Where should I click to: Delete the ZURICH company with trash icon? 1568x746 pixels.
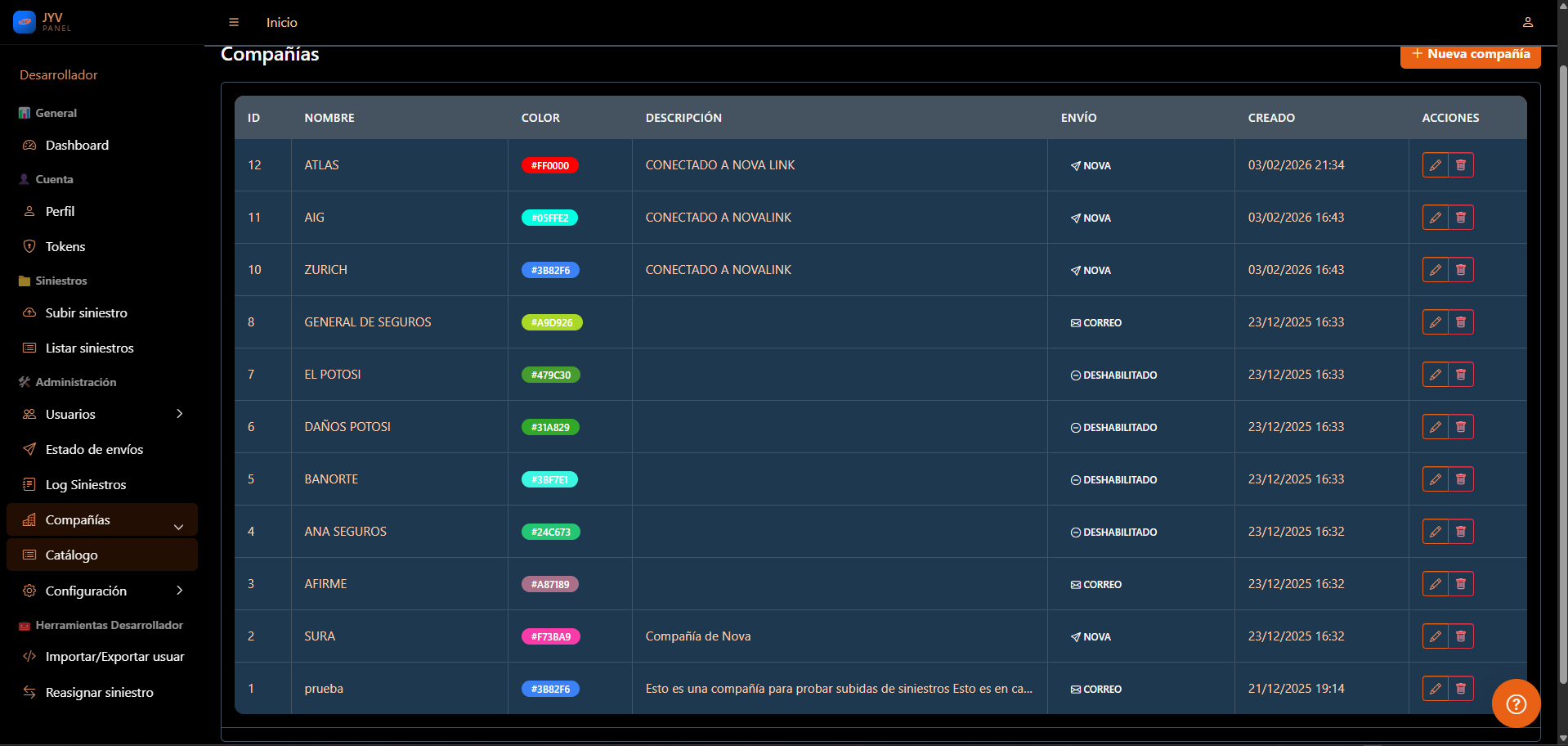(x=1461, y=270)
